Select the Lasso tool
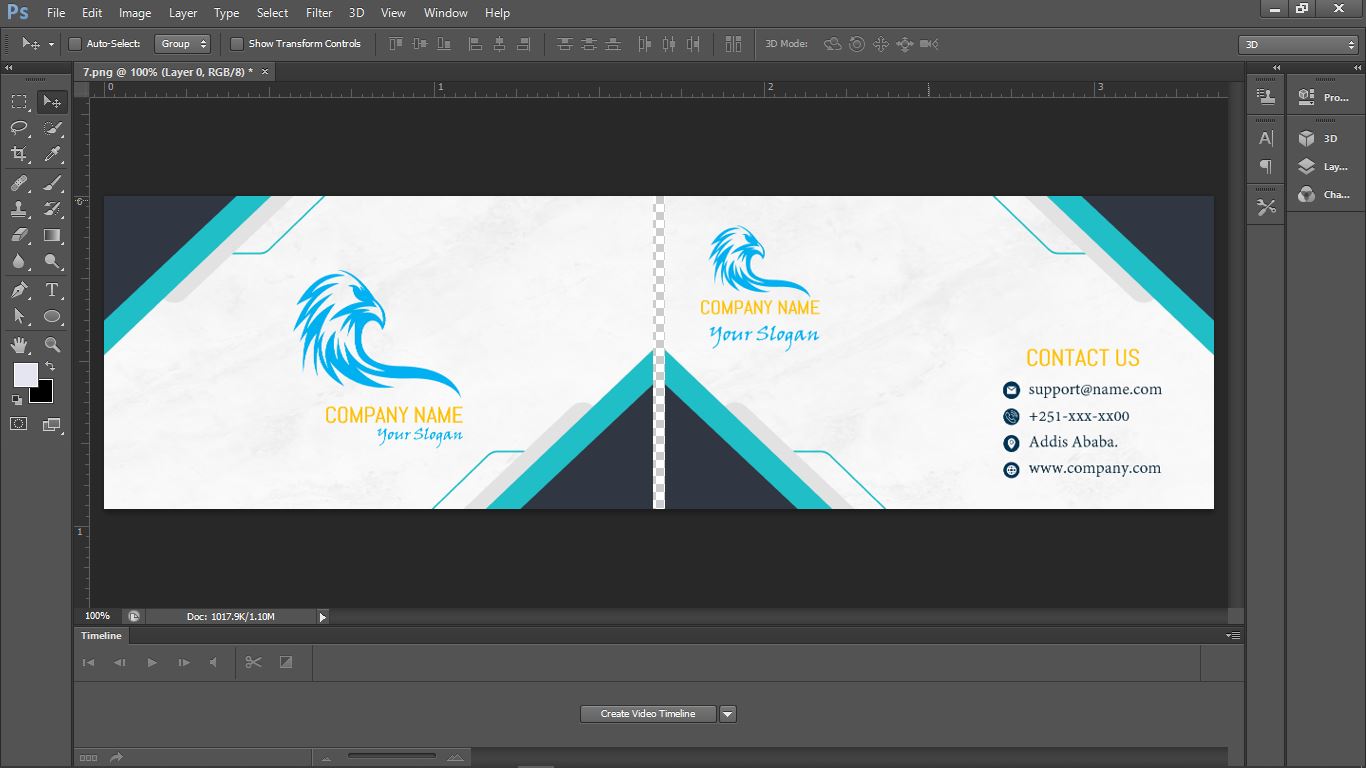Image resolution: width=1366 pixels, height=768 pixels. (x=19, y=128)
